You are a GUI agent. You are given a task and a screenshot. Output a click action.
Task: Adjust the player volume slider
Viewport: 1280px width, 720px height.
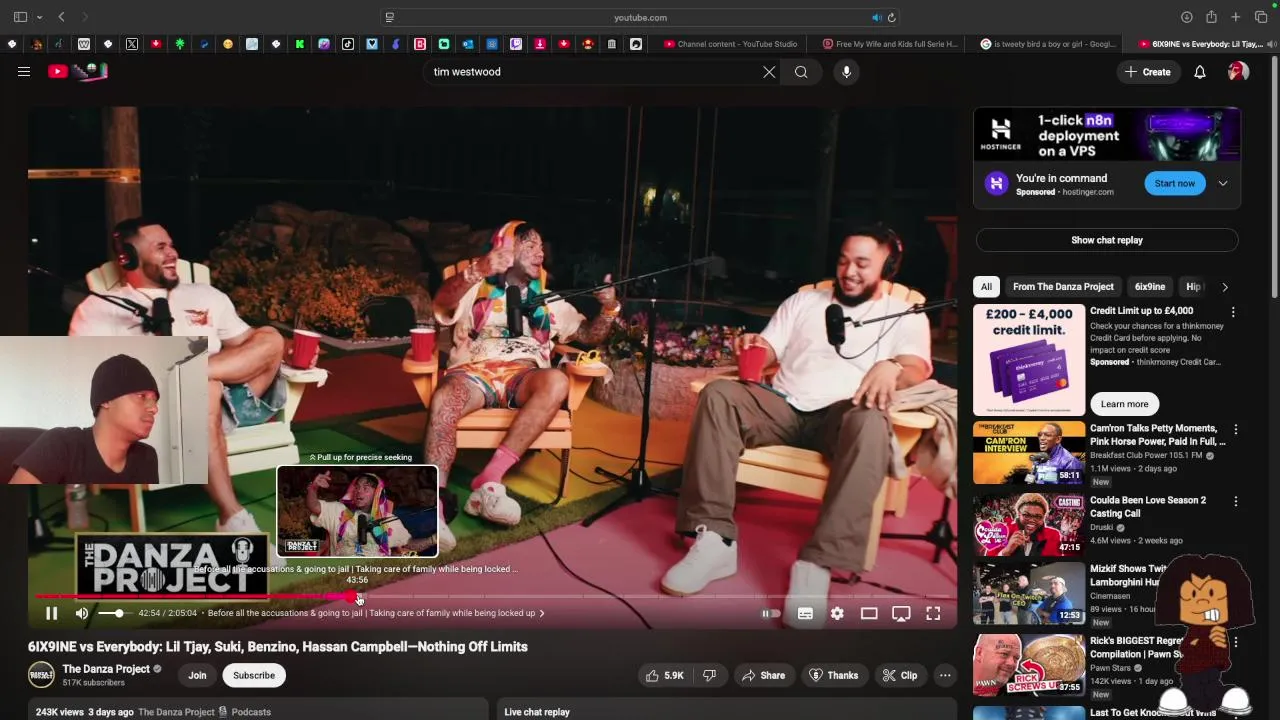tap(114, 613)
